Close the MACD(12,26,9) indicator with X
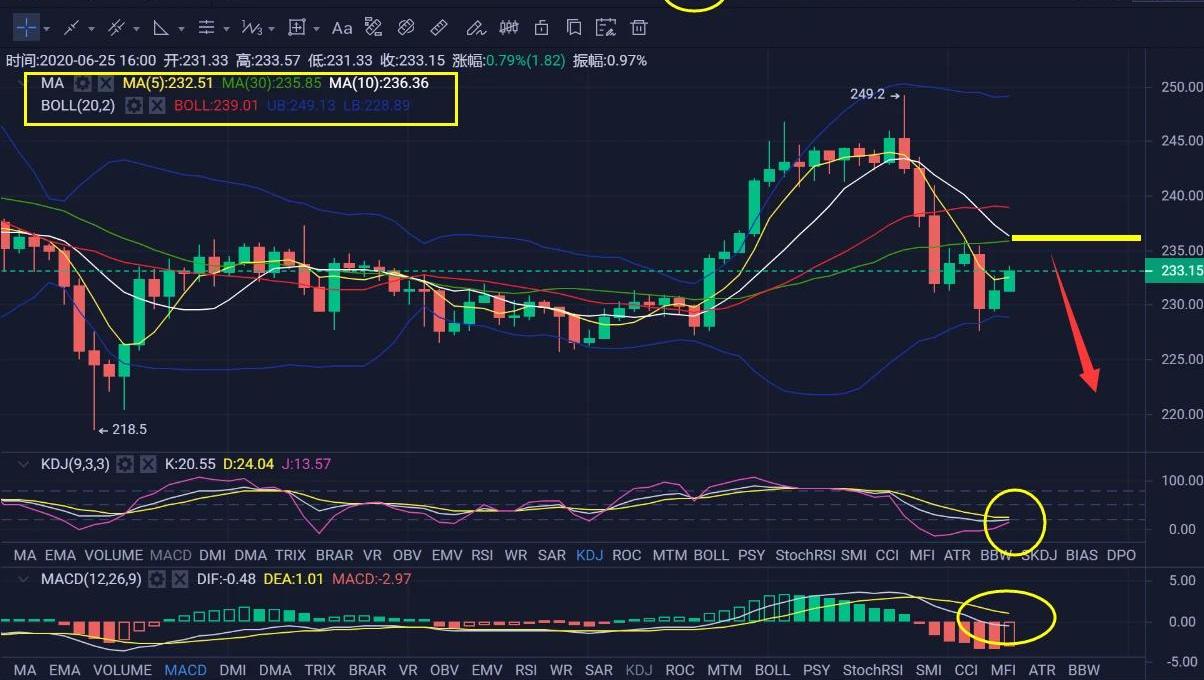The height and width of the screenshot is (680, 1204). pyautogui.click(x=180, y=579)
